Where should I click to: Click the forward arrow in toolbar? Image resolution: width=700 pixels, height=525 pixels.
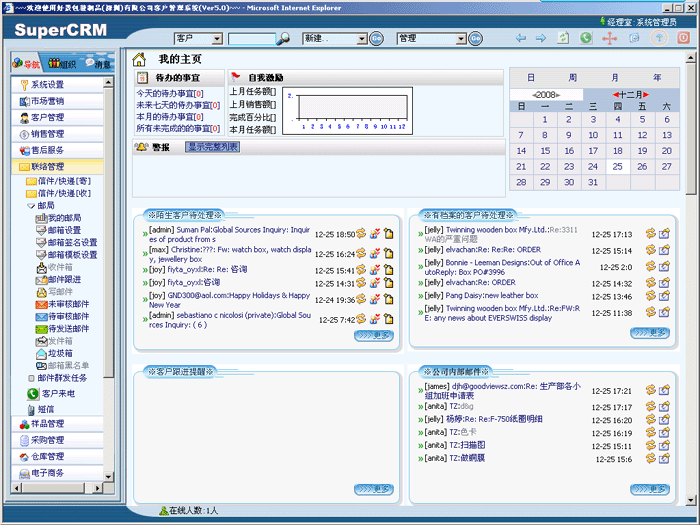pyautogui.click(x=541, y=38)
